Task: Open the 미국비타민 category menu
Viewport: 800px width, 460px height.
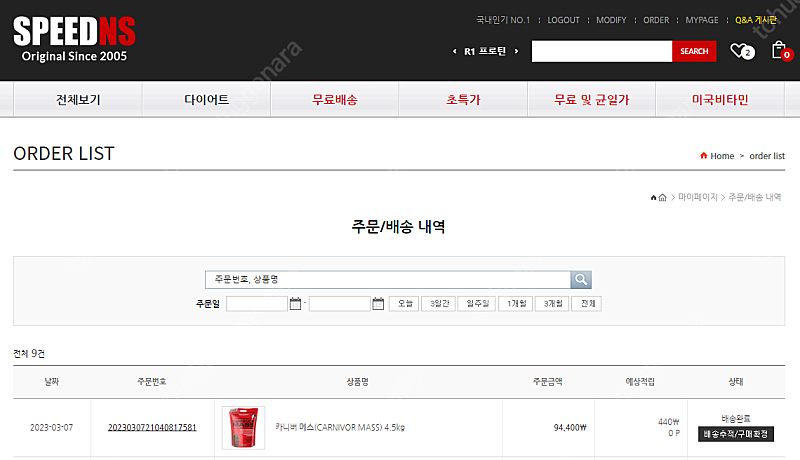Action: coord(720,100)
